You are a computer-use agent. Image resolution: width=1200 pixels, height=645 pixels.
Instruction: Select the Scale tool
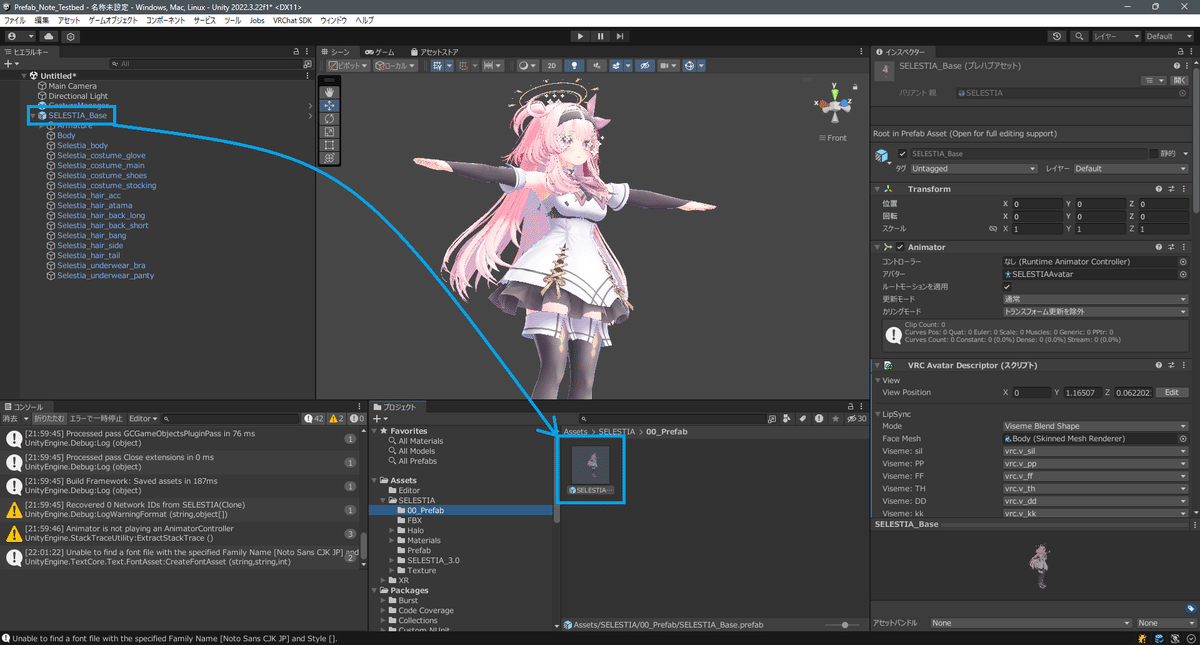pos(331,132)
